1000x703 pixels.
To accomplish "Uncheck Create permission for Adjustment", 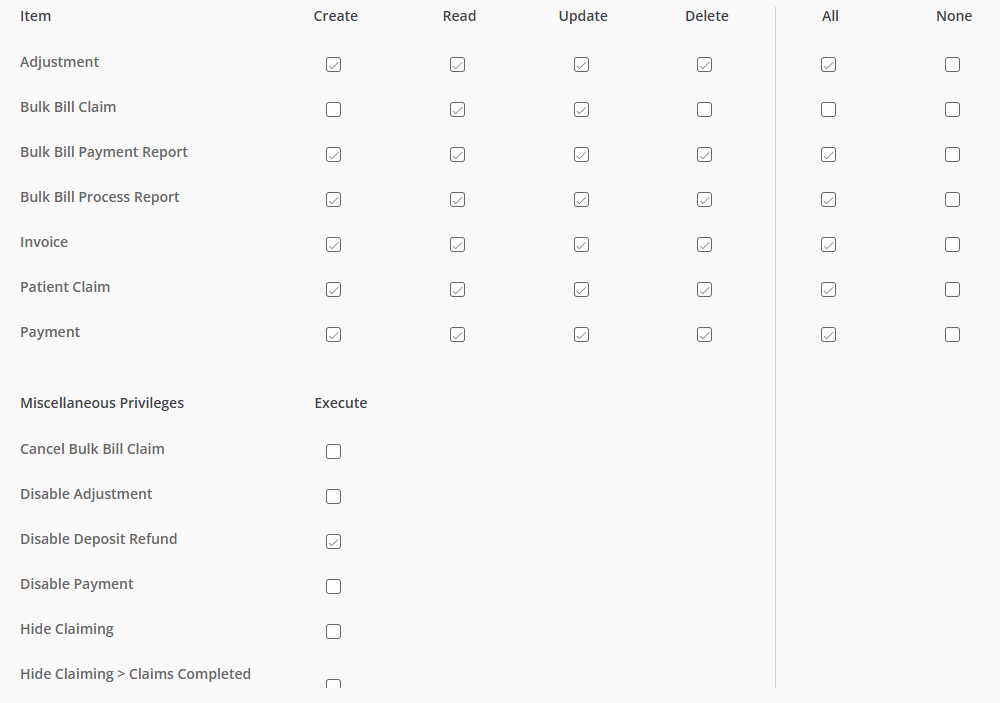I will click(334, 64).
